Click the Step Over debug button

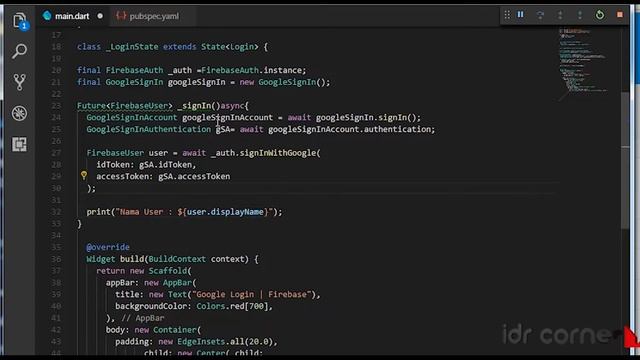[x=540, y=15]
